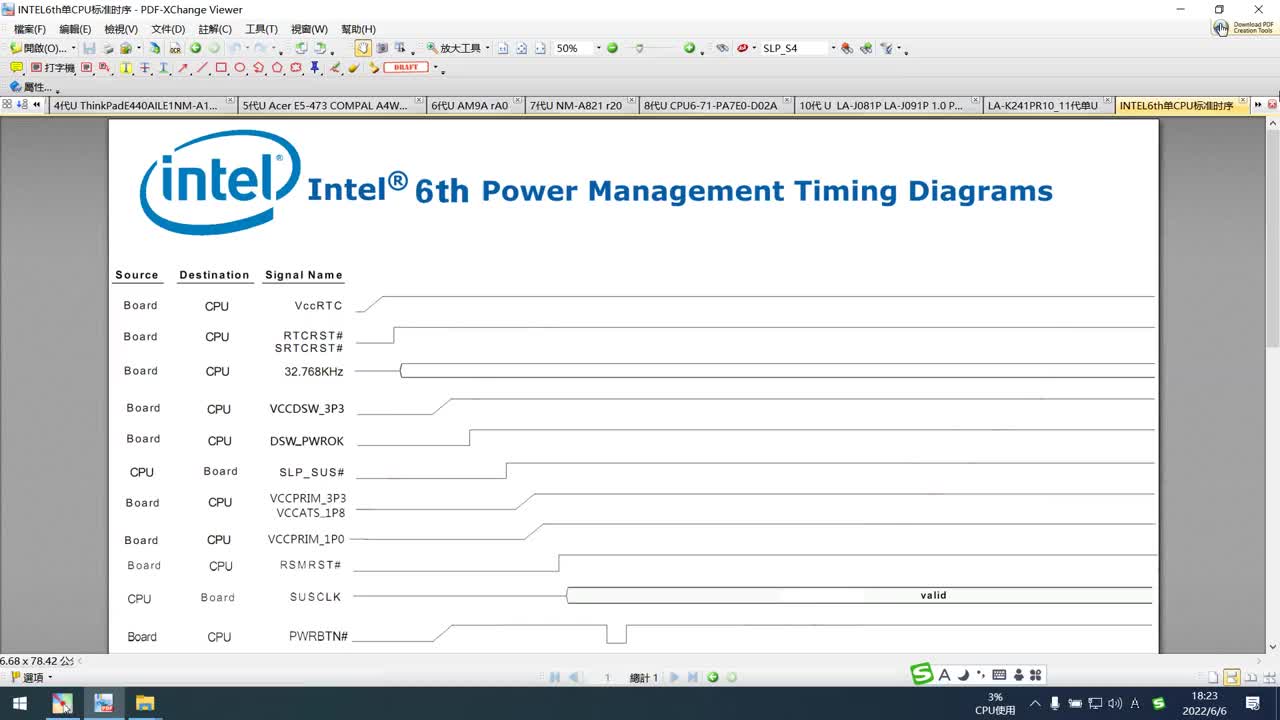Toggle continuous page layout icon

pos(1232,677)
